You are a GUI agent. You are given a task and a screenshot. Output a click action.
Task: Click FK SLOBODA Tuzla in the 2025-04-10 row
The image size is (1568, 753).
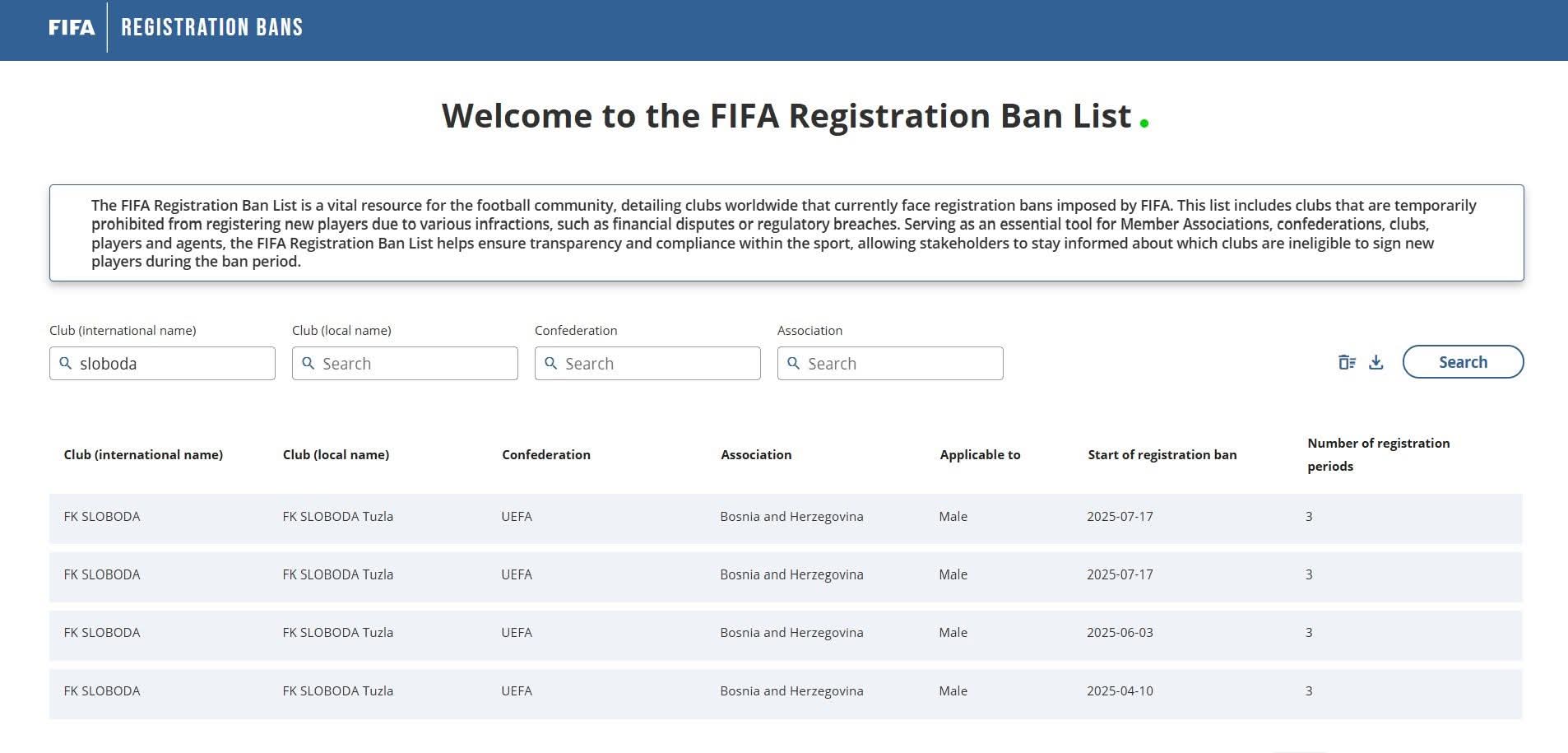(x=337, y=691)
